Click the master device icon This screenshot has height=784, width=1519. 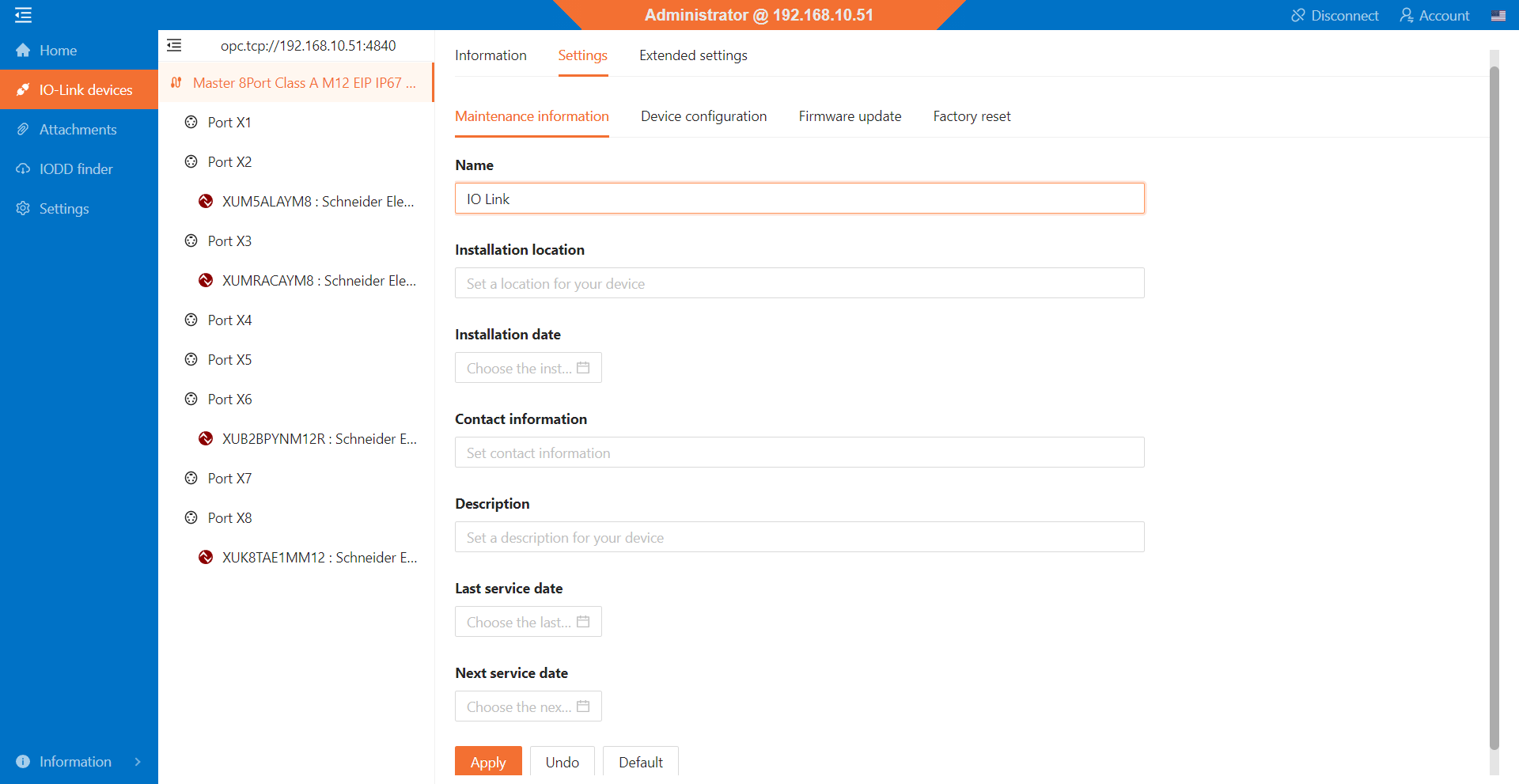[176, 83]
